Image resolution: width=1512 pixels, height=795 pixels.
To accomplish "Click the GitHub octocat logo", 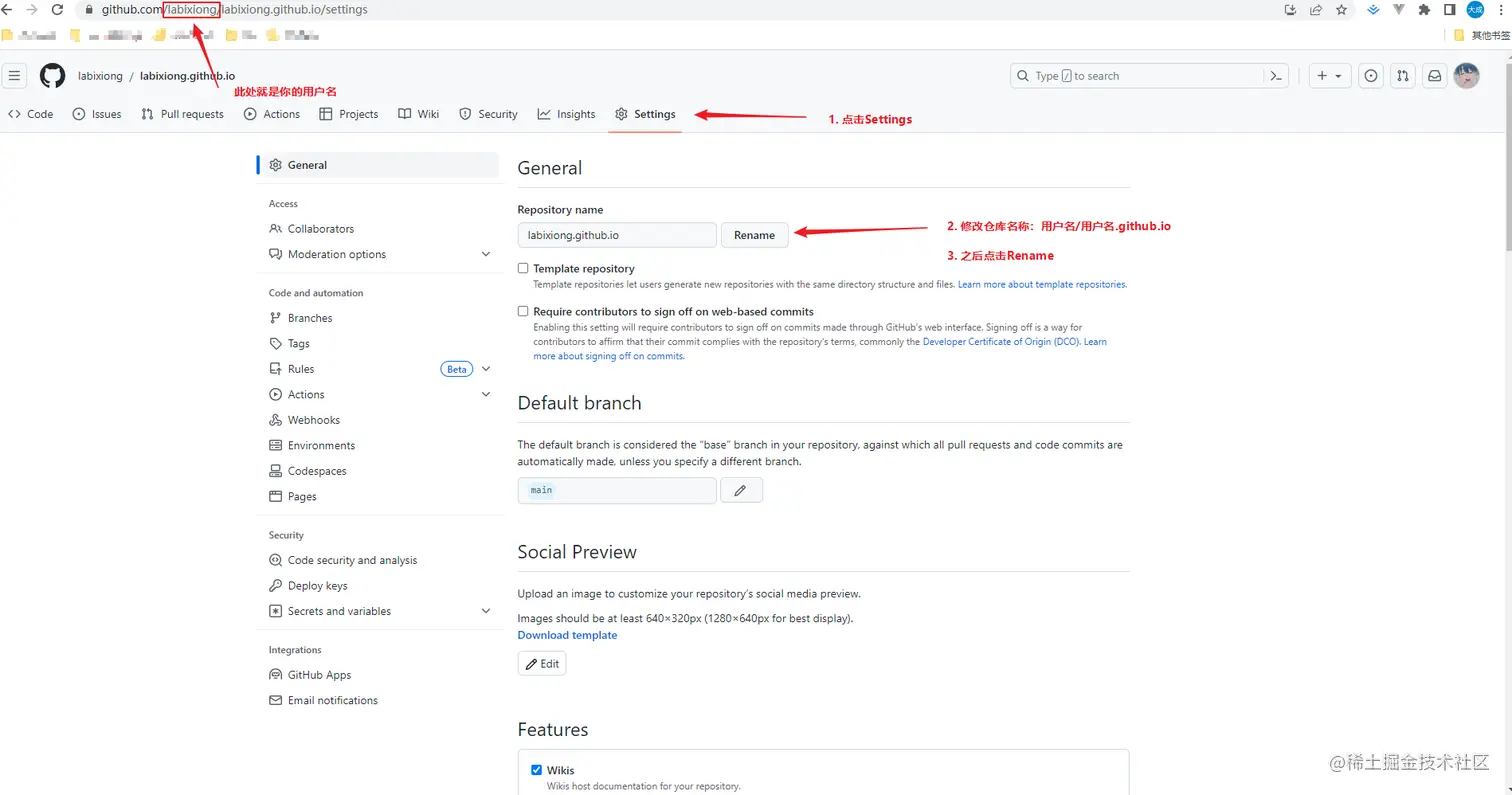I will 51,75.
